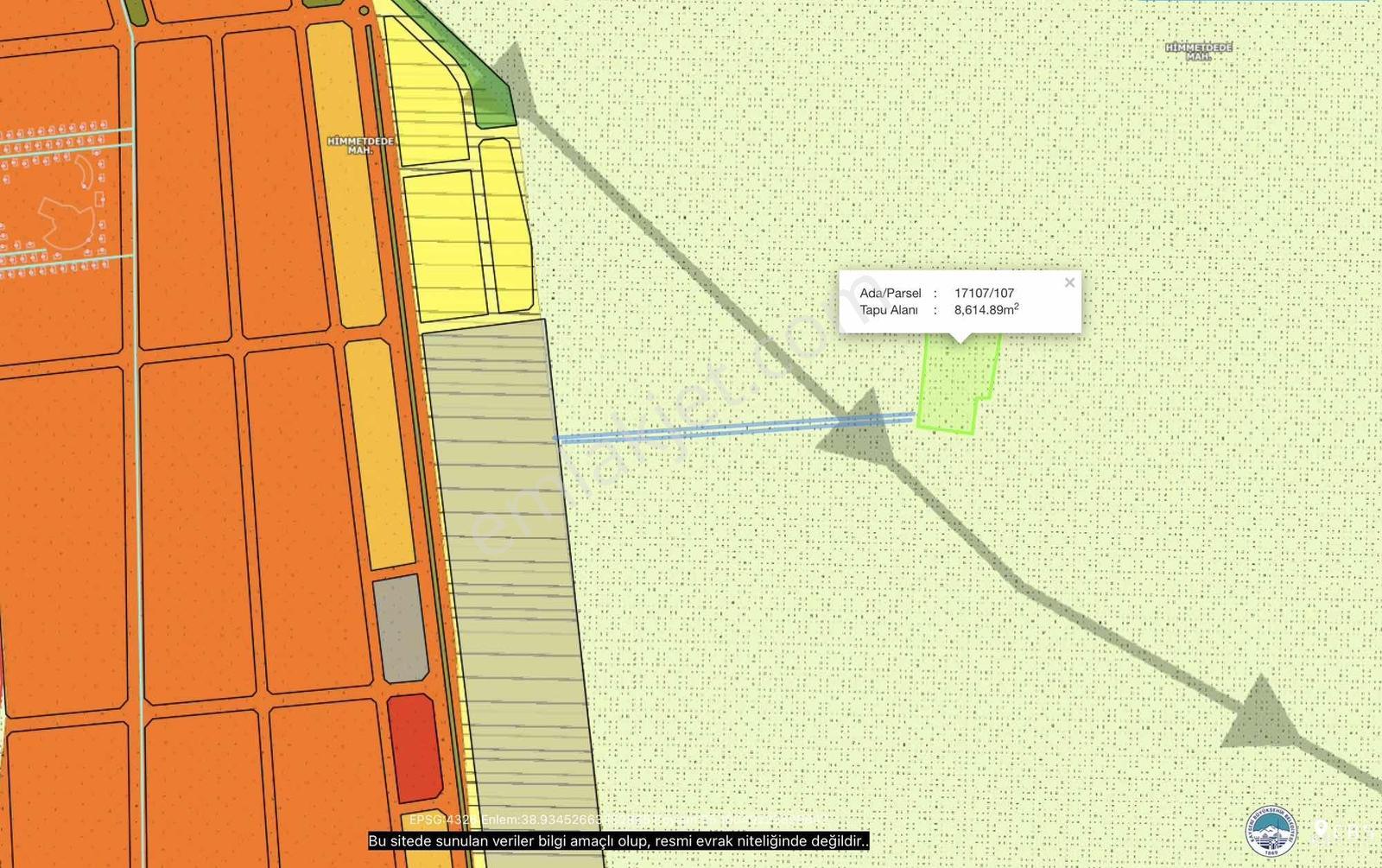Click the disclaimer text about resmi evrak
This screenshot has height=868, width=1382.
(x=618, y=840)
